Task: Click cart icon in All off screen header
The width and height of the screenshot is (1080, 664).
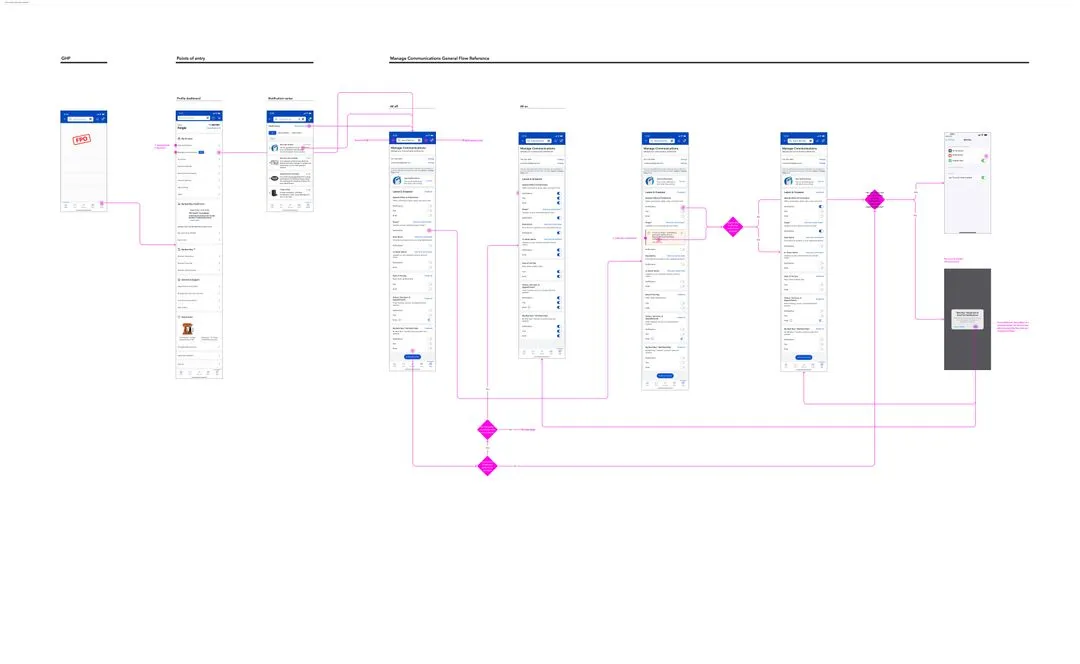Action: (432, 140)
